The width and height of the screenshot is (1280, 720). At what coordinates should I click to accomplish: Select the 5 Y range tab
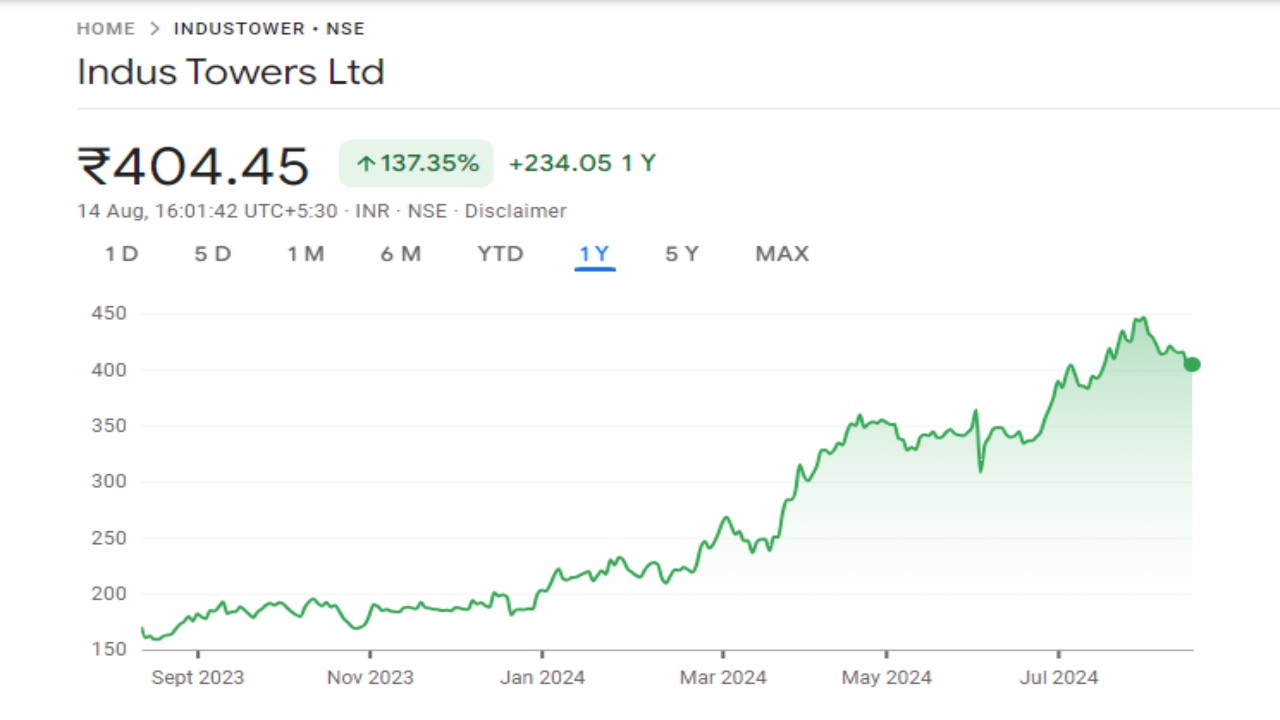(682, 254)
